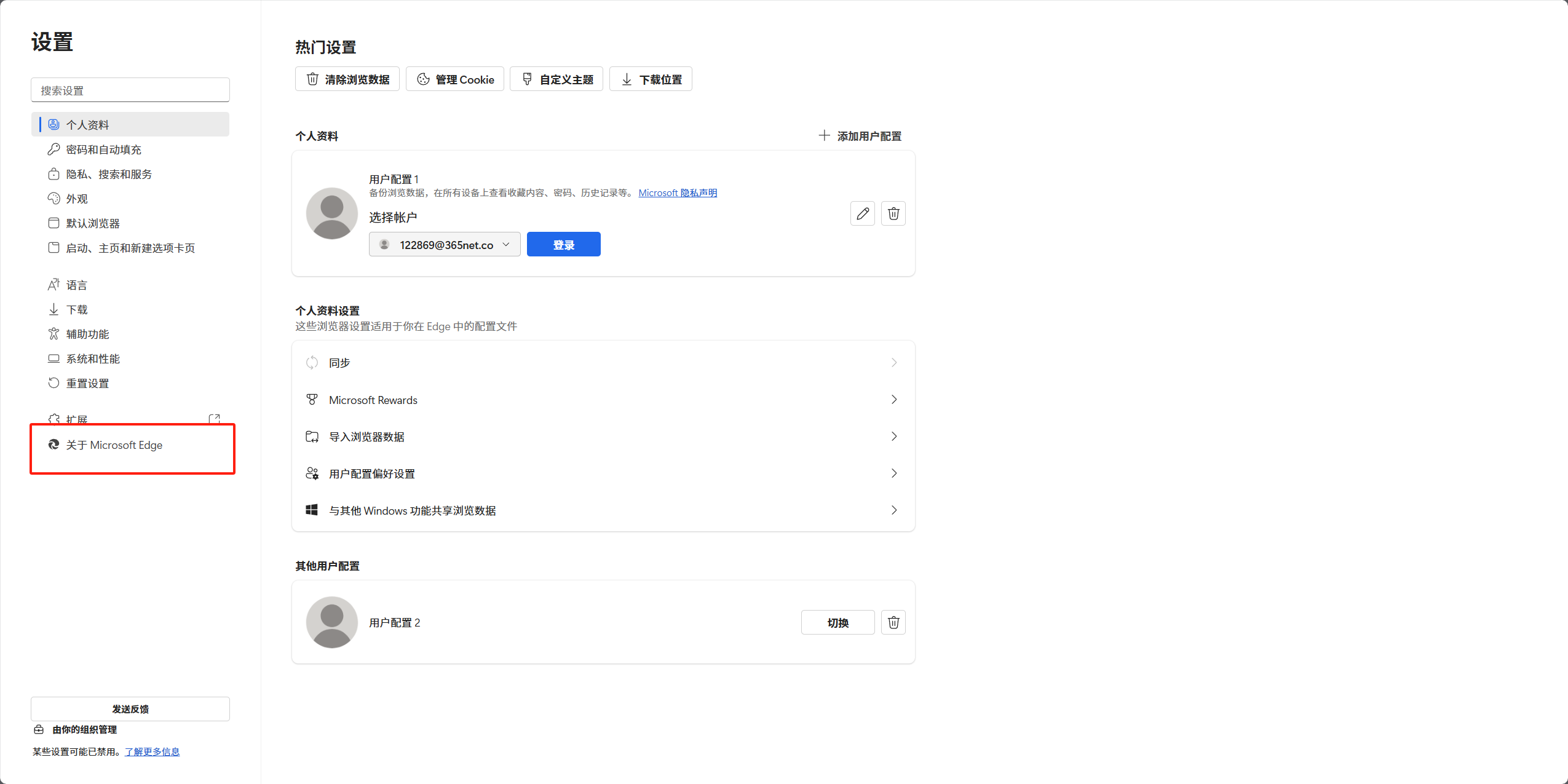Click the sync icon in 同步 row
1568x784 pixels.
[x=312, y=362]
